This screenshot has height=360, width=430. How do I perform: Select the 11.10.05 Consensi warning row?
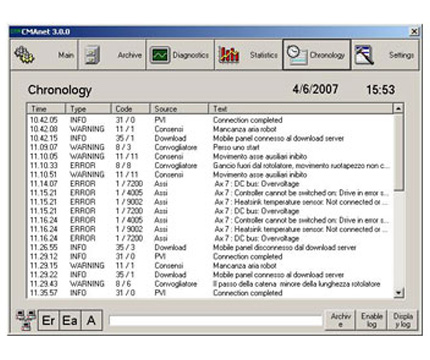click(x=210, y=156)
